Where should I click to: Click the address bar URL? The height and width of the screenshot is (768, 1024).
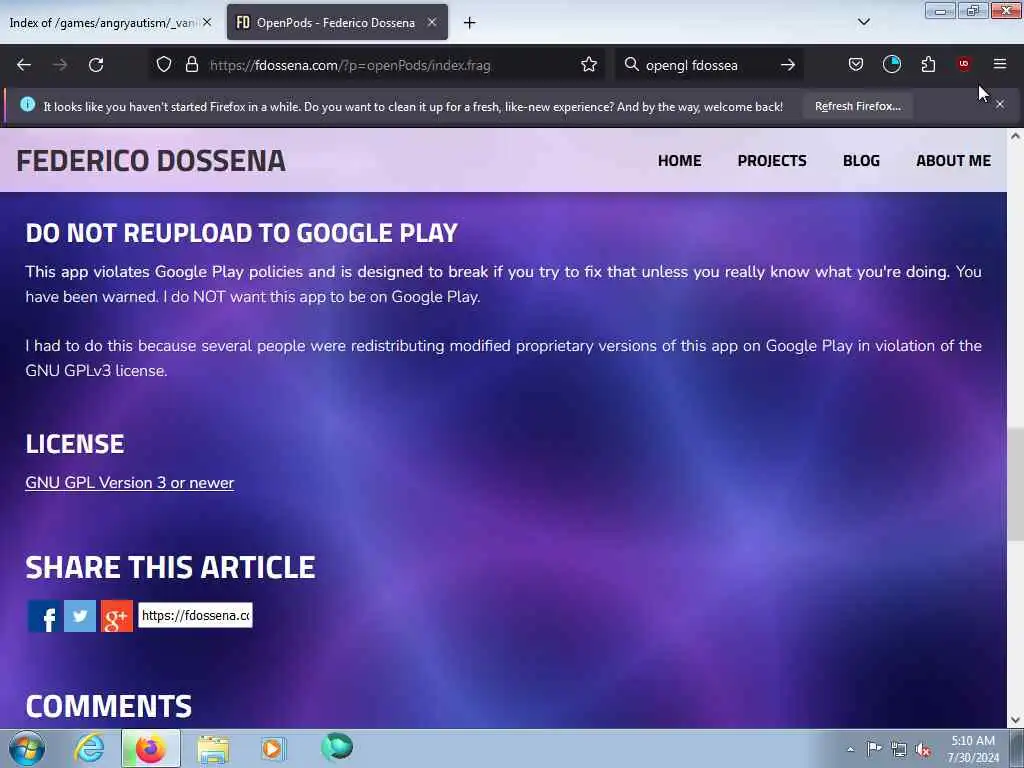[350, 65]
